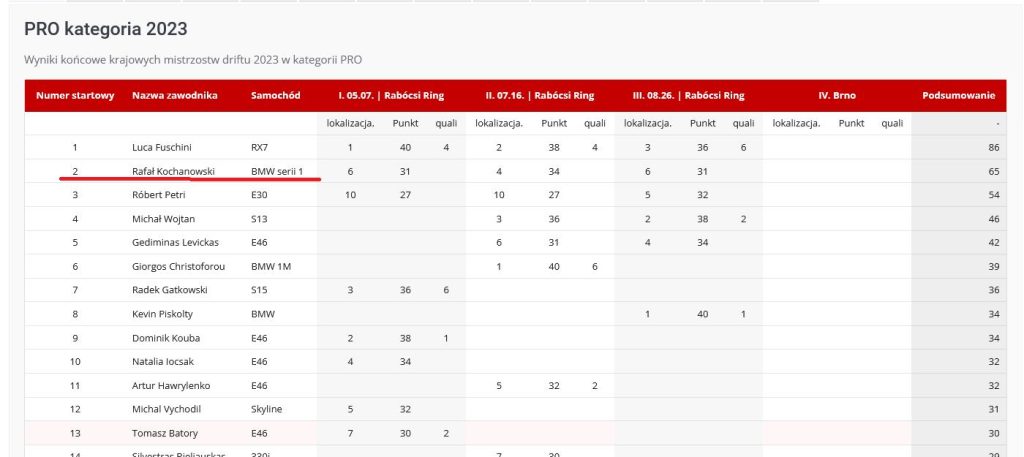Click the highlighted Tomasz Batory row
Image resolution: width=1024 pixels, height=457 pixels.
pos(165,433)
